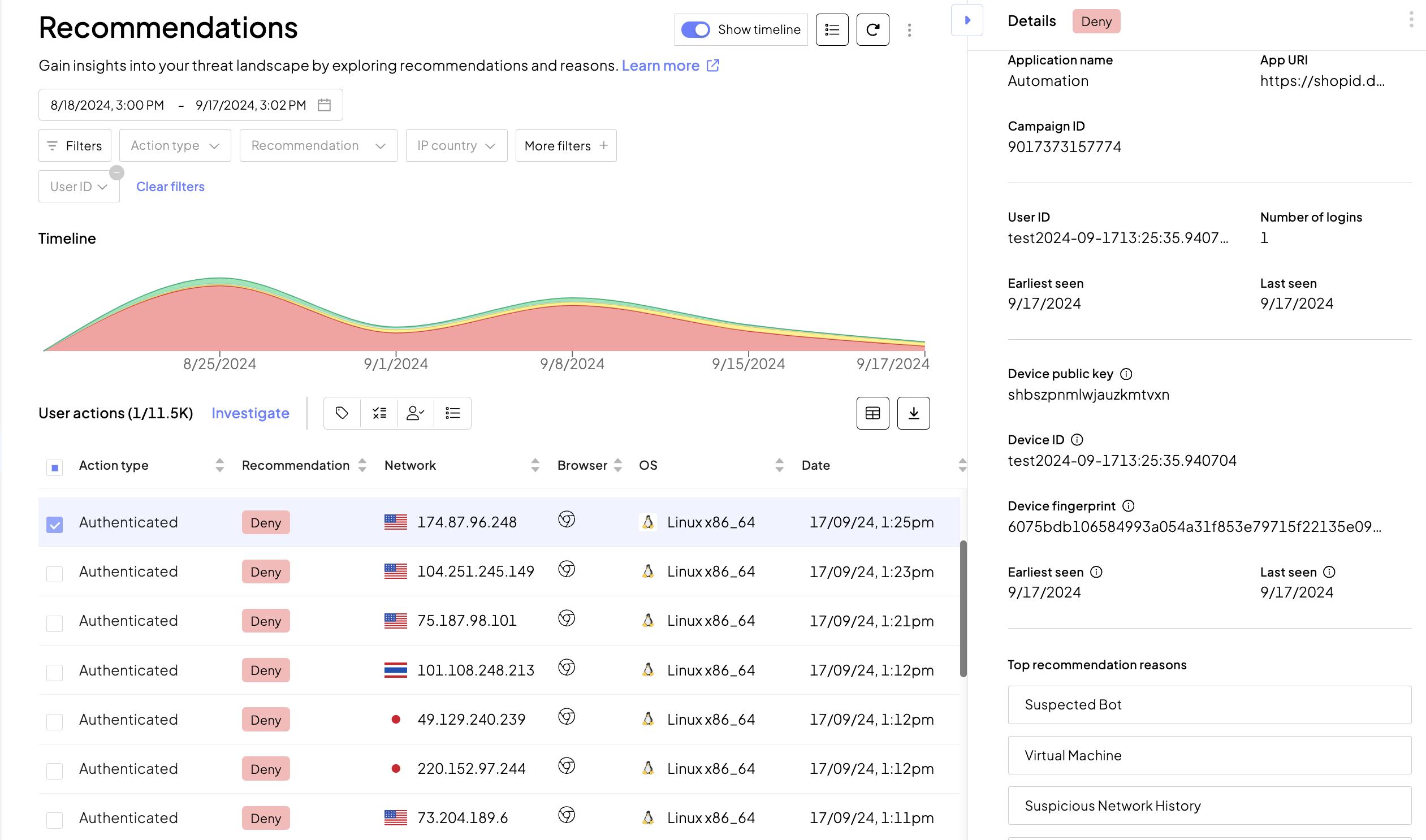Click the Deny badge for 75.187.98.101
1426x840 pixels.
[x=266, y=621]
